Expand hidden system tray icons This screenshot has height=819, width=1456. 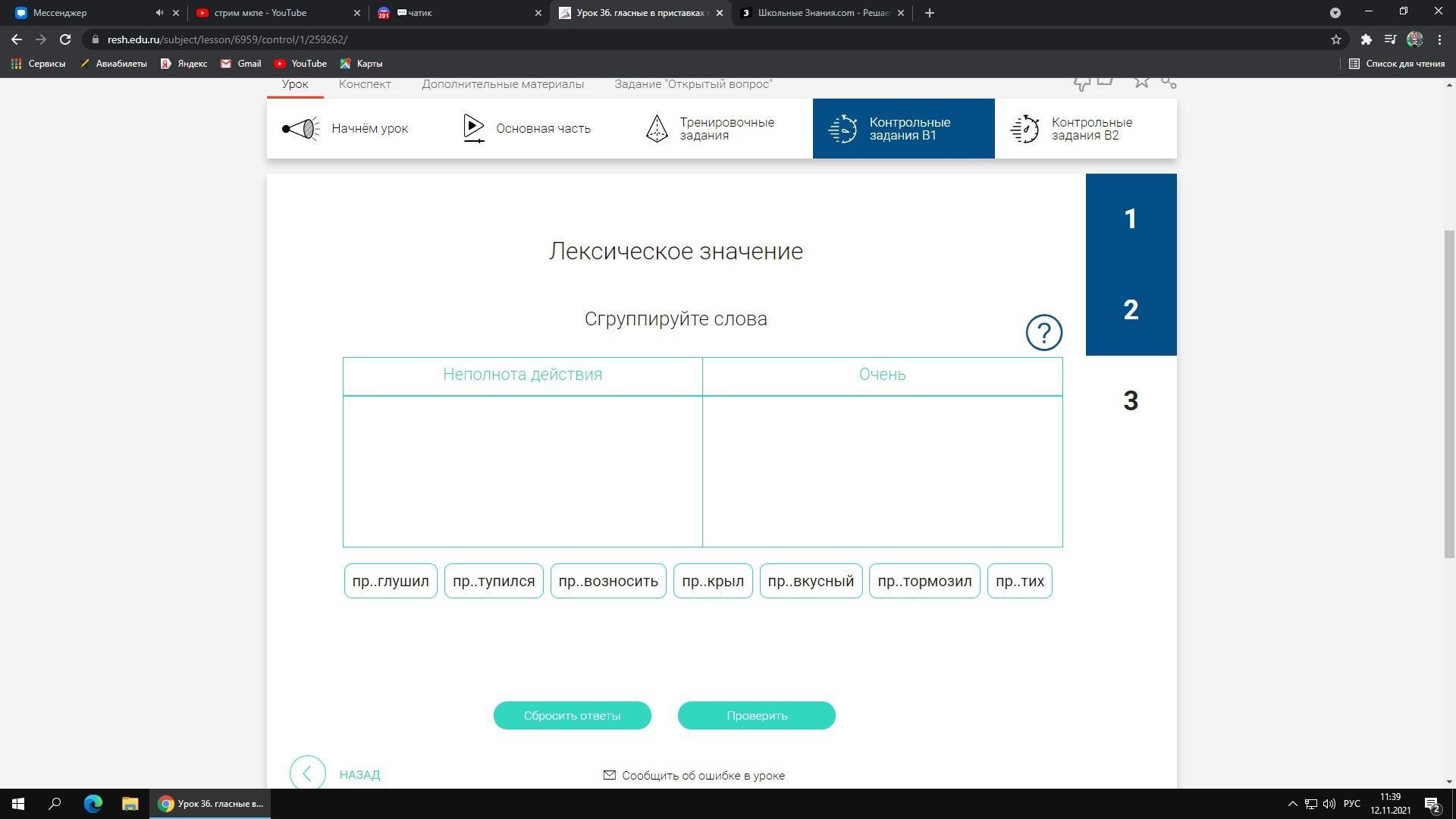(1293, 804)
